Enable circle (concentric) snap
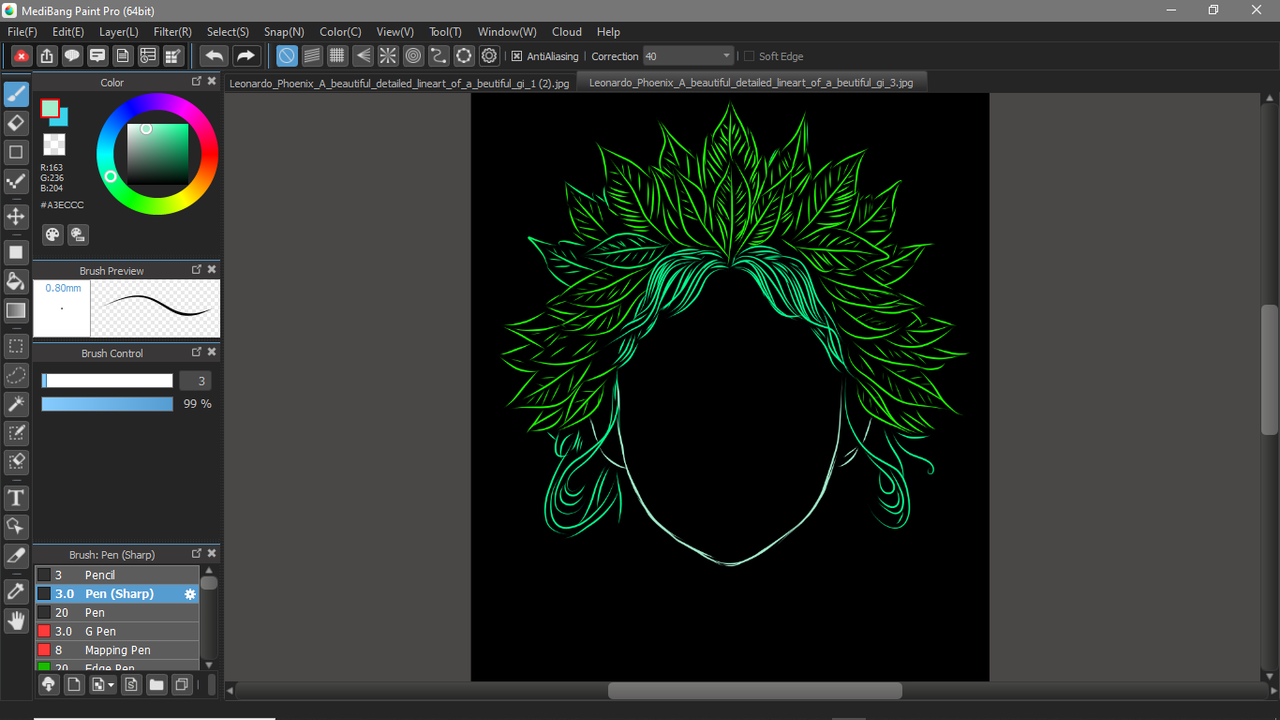The image size is (1280, 720). click(413, 56)
